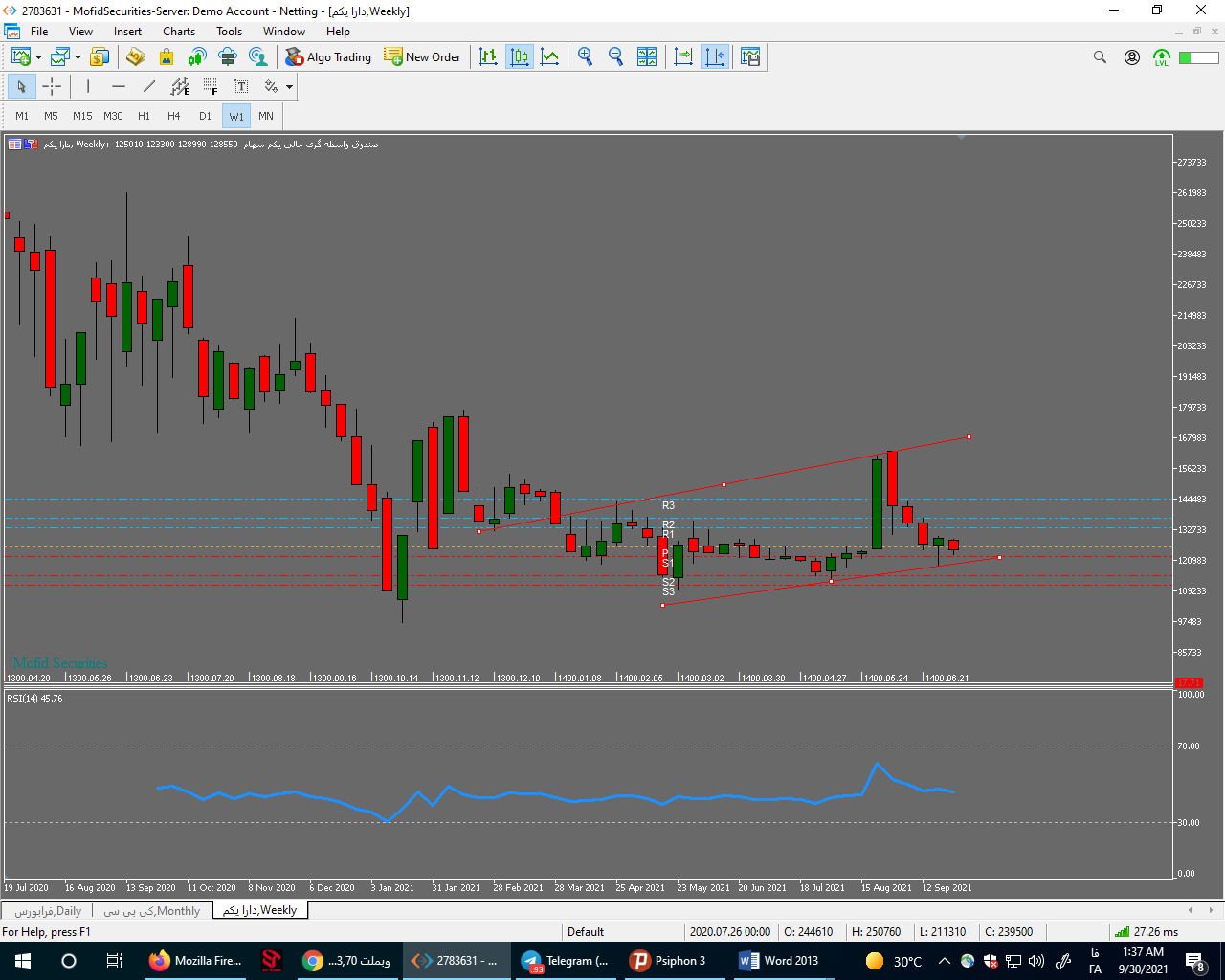Open the market shopping bag icon
The width and height of the screenshot is (1225, 980).
coord(167,57)
